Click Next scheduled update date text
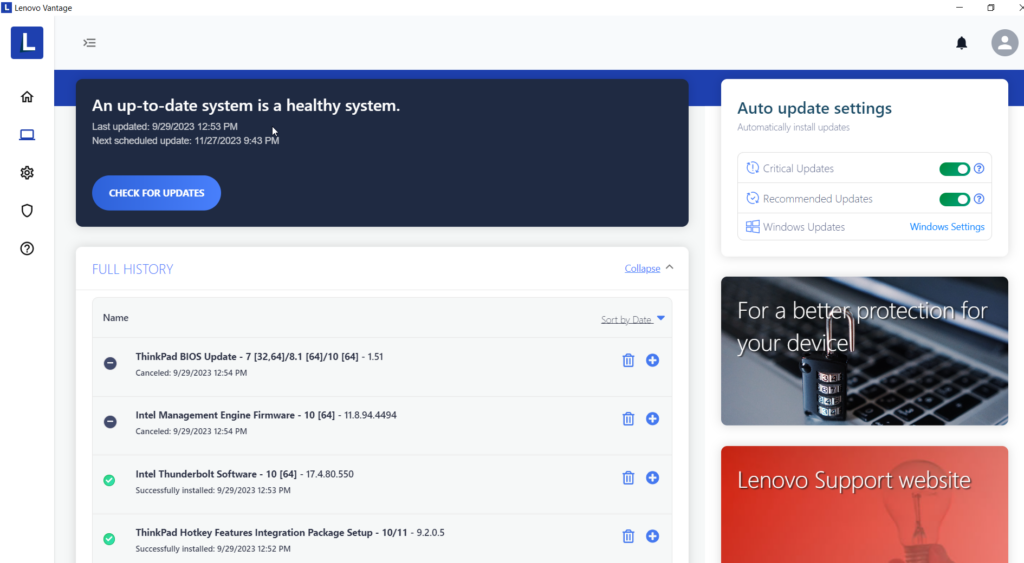This screenshot has width=1024, height=563. coord(185,140)
